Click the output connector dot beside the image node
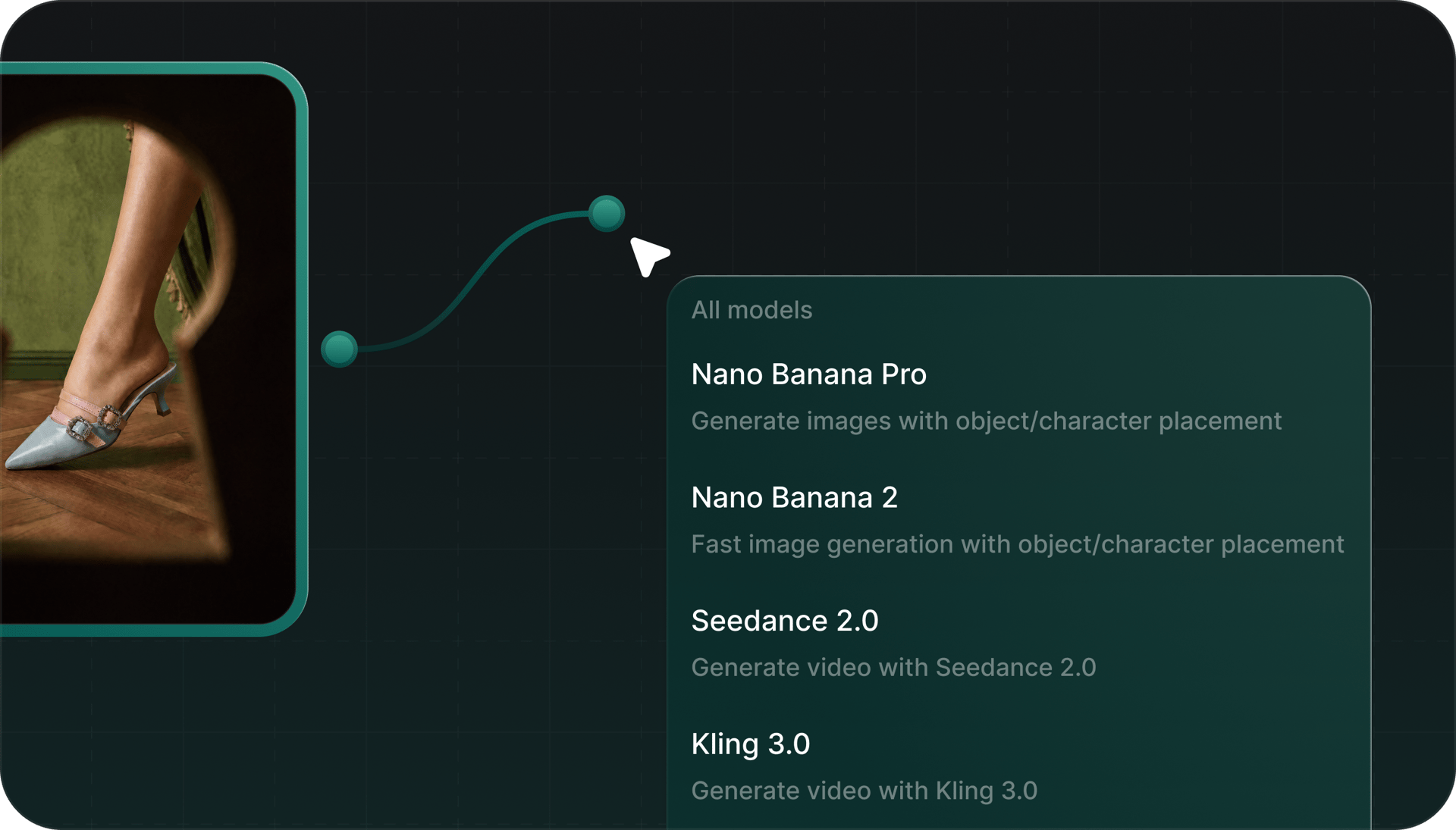The image size is (1456, 830). (x=339, y=349)
